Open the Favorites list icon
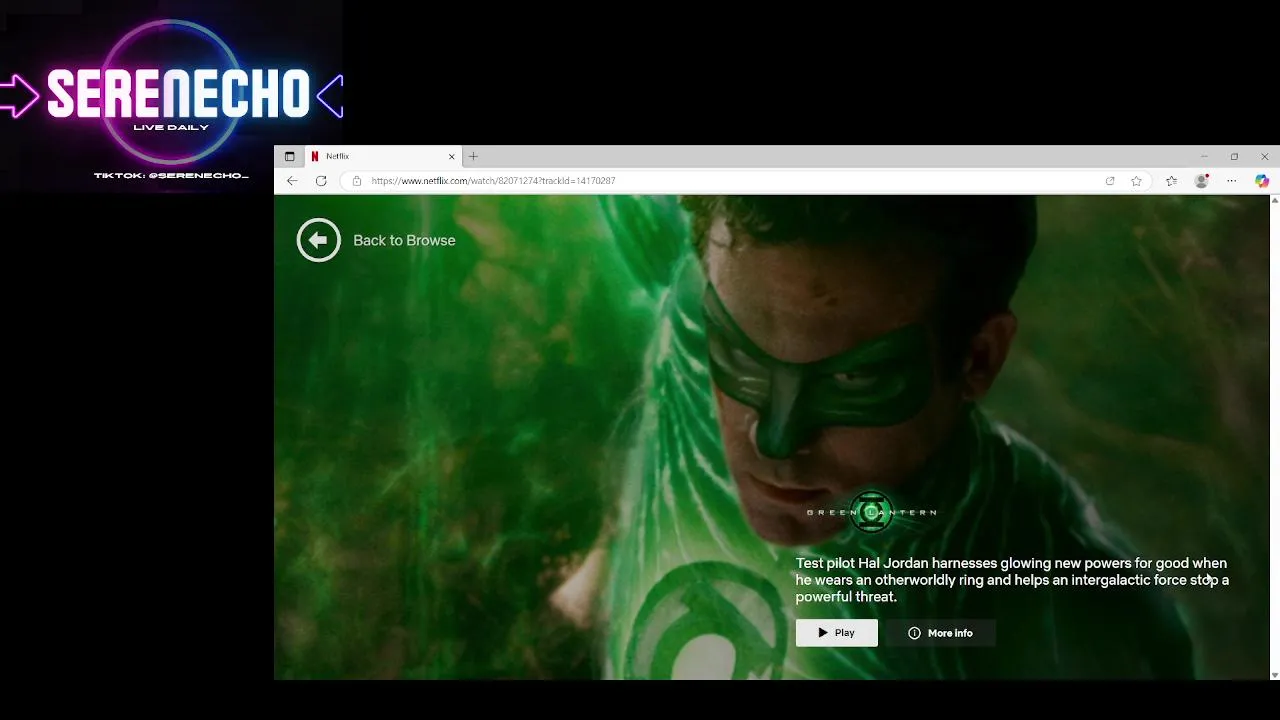 [x=1171, y=181]
